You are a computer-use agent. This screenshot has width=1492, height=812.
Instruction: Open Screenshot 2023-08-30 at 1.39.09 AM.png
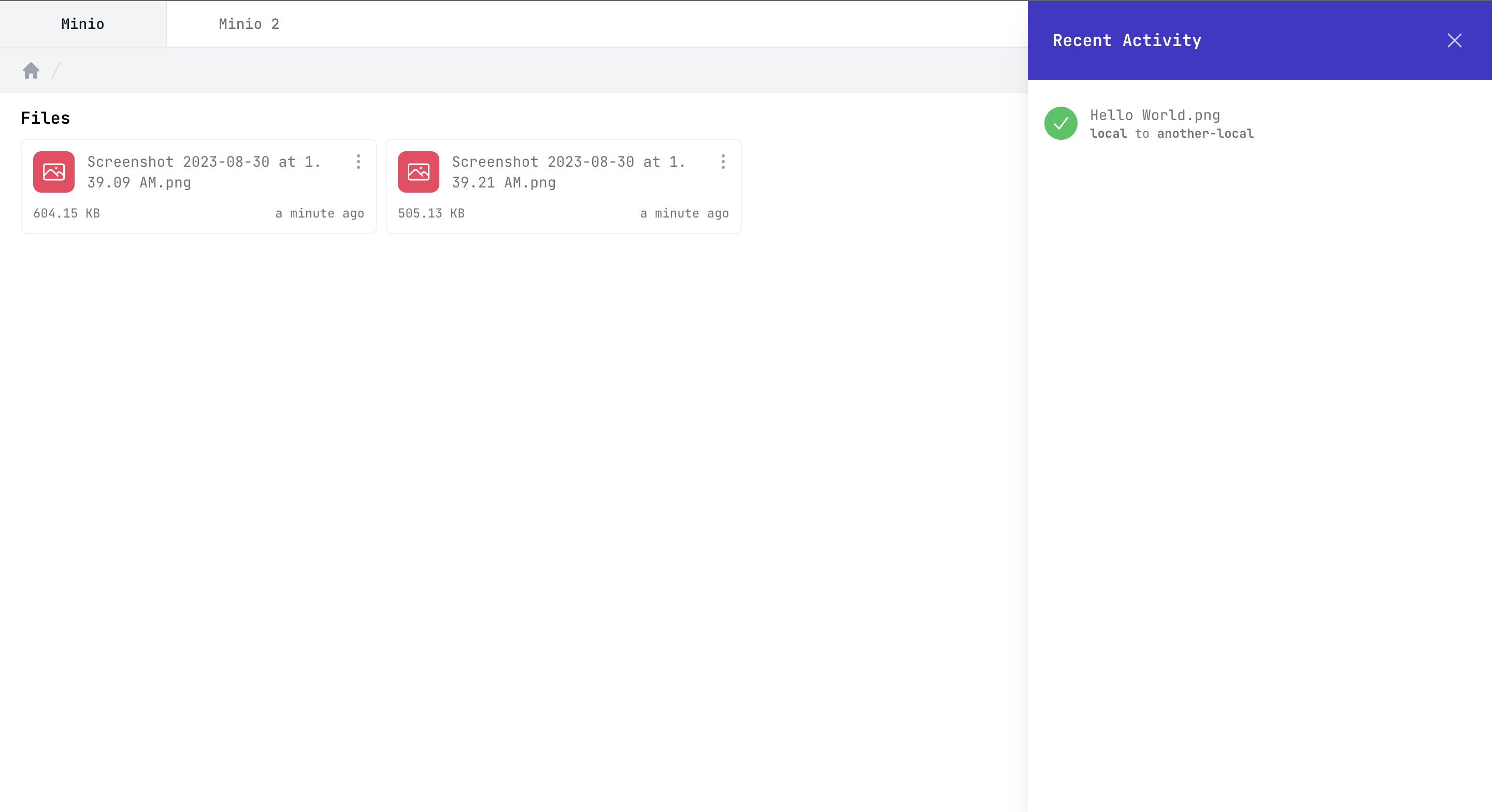pos(203,172)
